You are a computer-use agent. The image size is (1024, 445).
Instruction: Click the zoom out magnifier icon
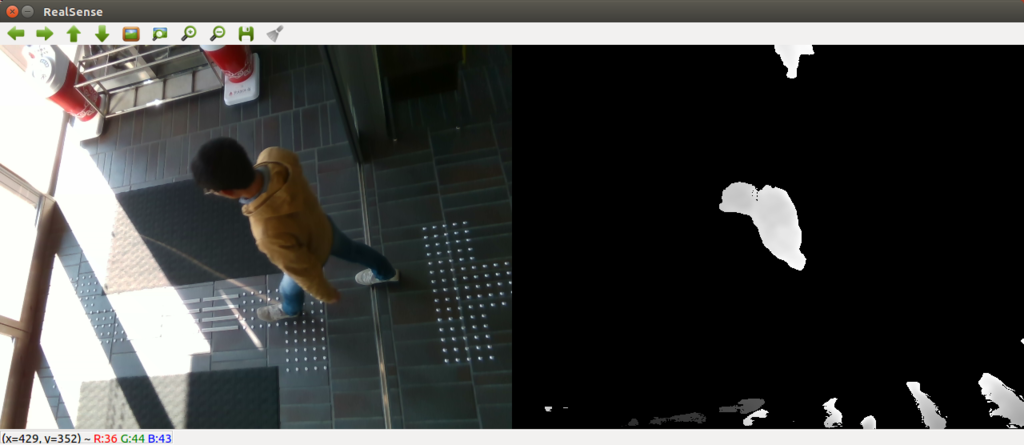click(217, 34)
